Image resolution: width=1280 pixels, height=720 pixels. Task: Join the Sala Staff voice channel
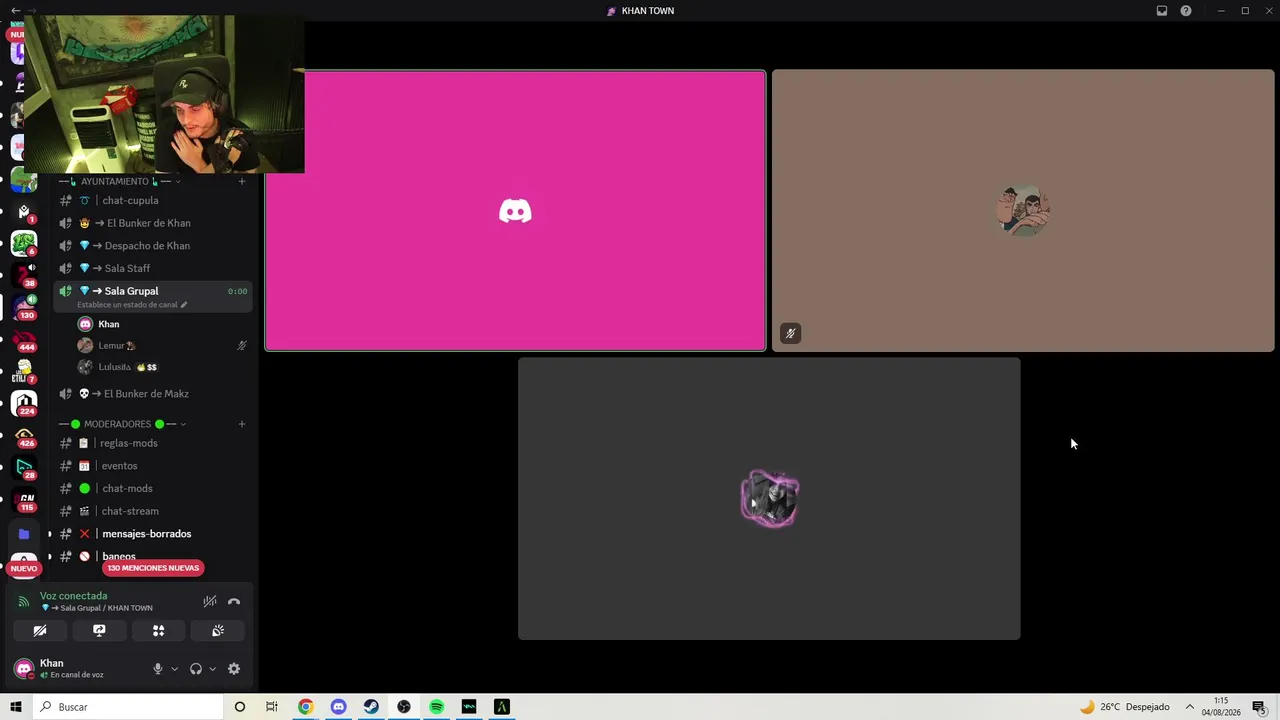click(x=152, y=268)
